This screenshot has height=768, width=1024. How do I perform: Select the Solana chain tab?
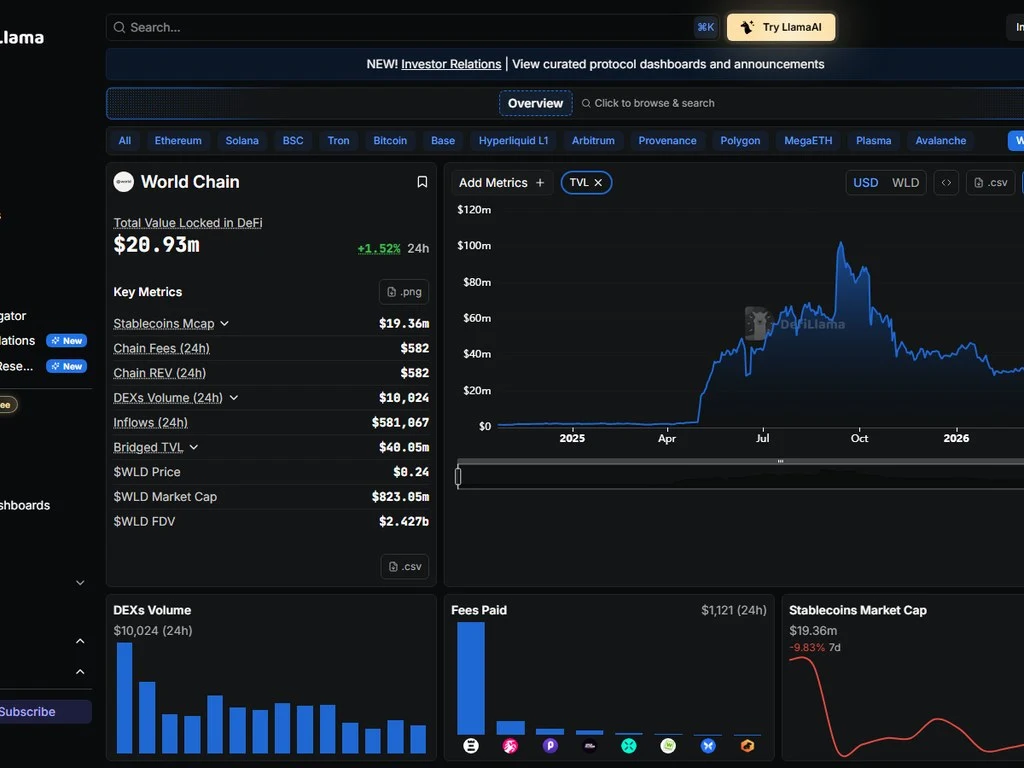point(242,140)
